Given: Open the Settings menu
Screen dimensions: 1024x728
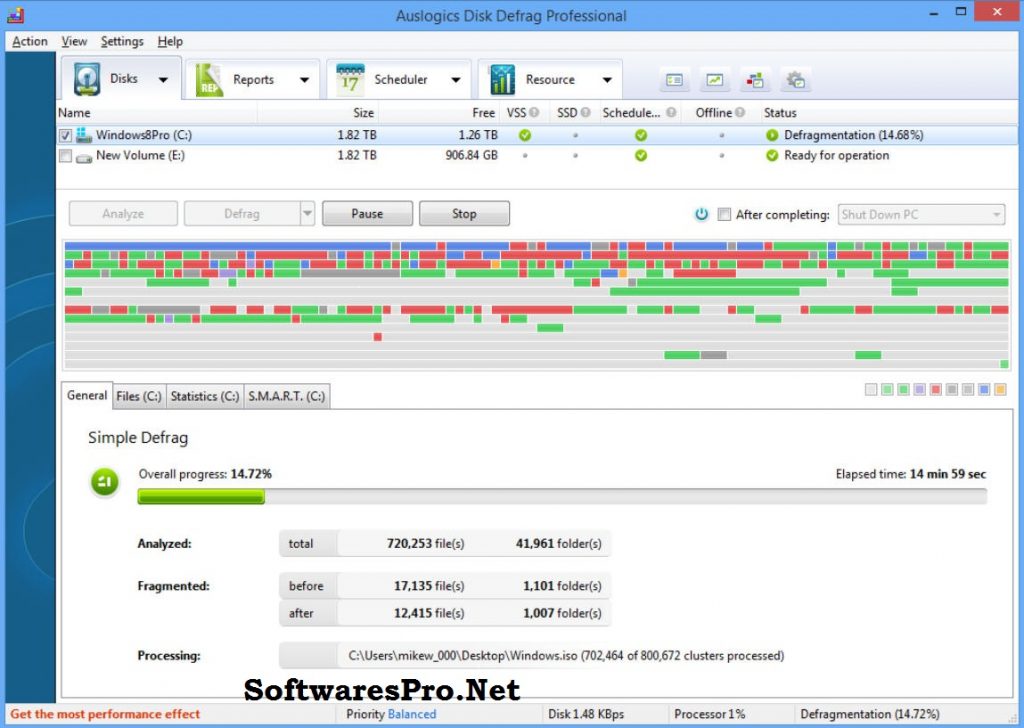Looking at the screenshot, I should point(122,41).
